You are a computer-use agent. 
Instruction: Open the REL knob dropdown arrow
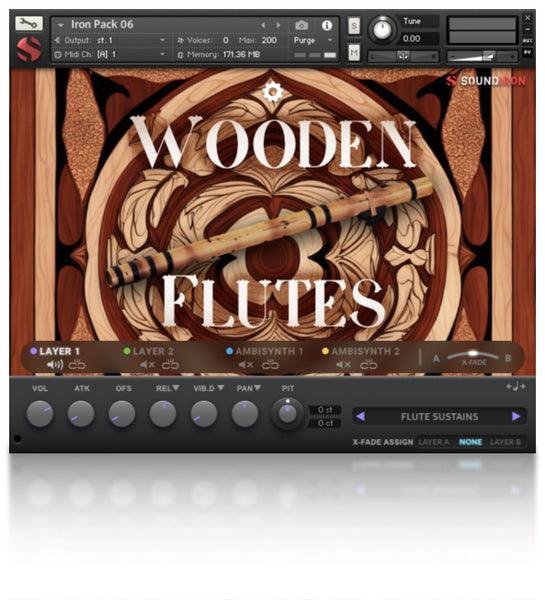pos(176,388)
